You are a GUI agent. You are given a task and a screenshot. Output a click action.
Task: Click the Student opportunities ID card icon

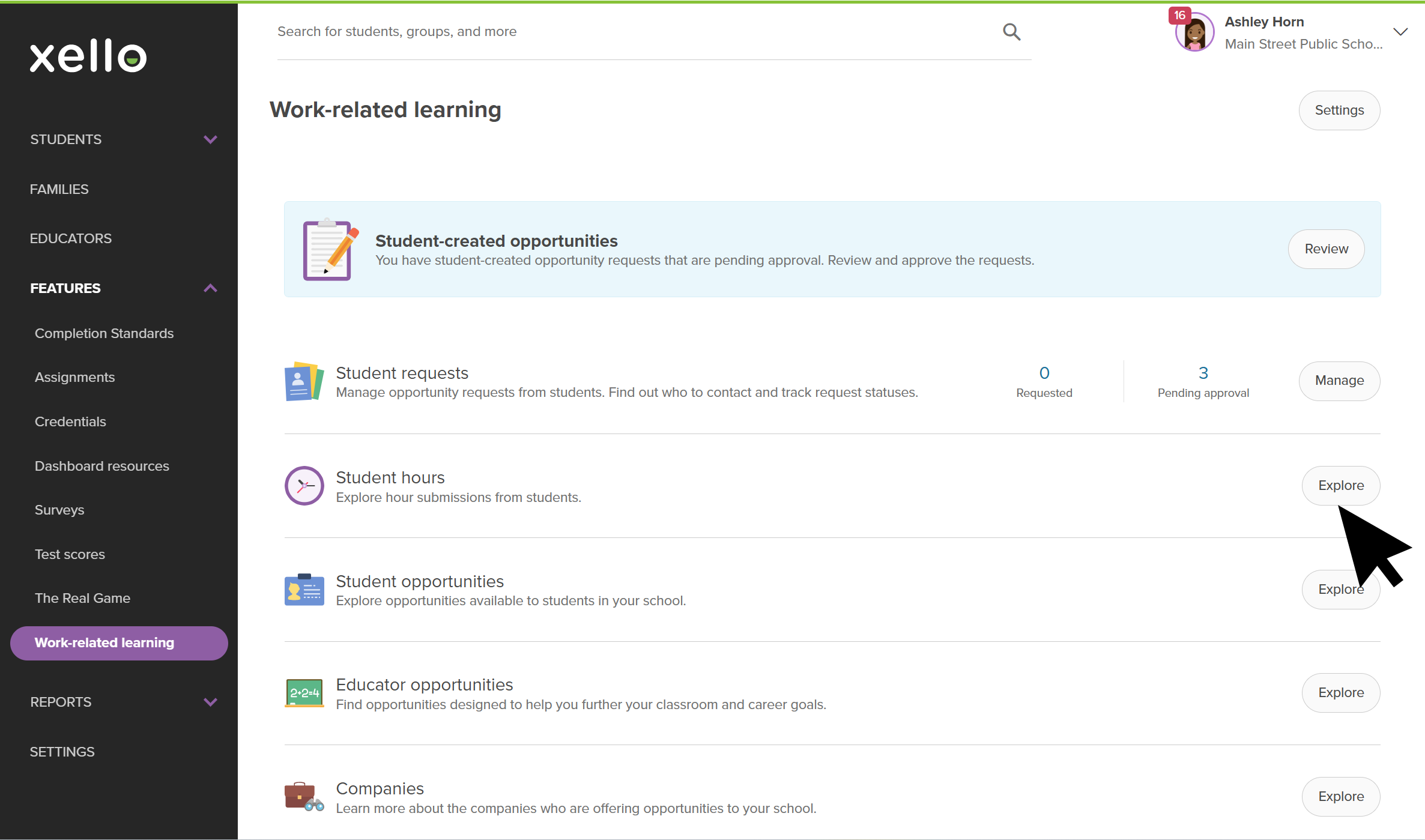coord(304,590)
